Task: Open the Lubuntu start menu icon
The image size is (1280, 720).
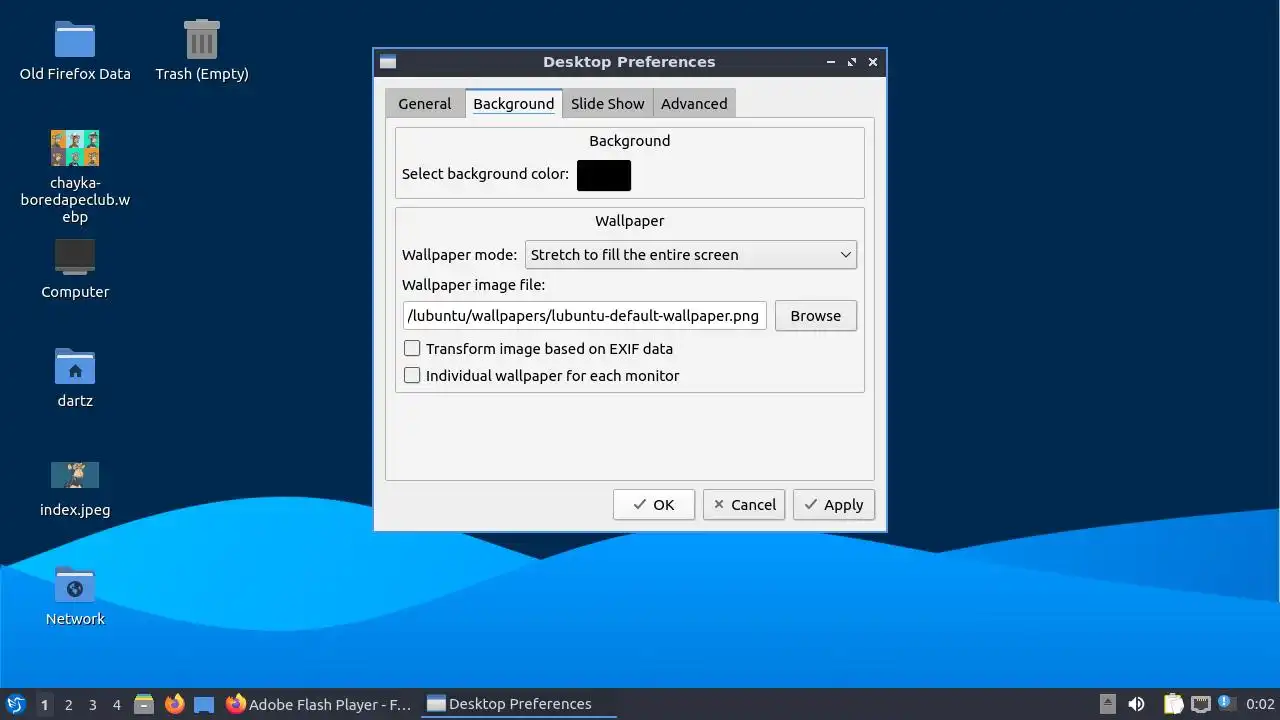Action: point(15,704)
